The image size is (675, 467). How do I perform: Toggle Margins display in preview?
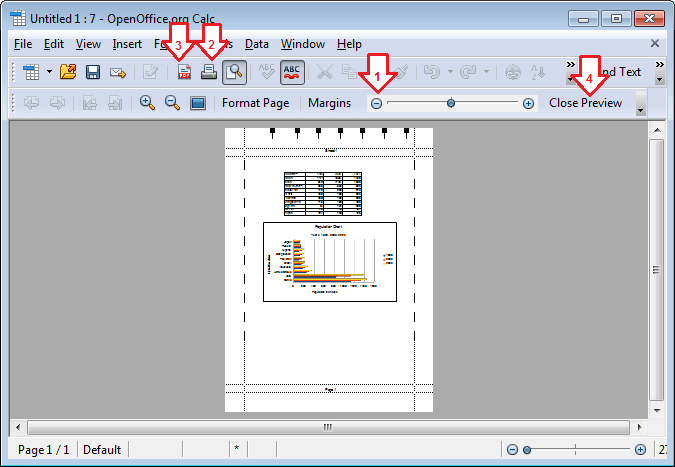tap(329, 103)
